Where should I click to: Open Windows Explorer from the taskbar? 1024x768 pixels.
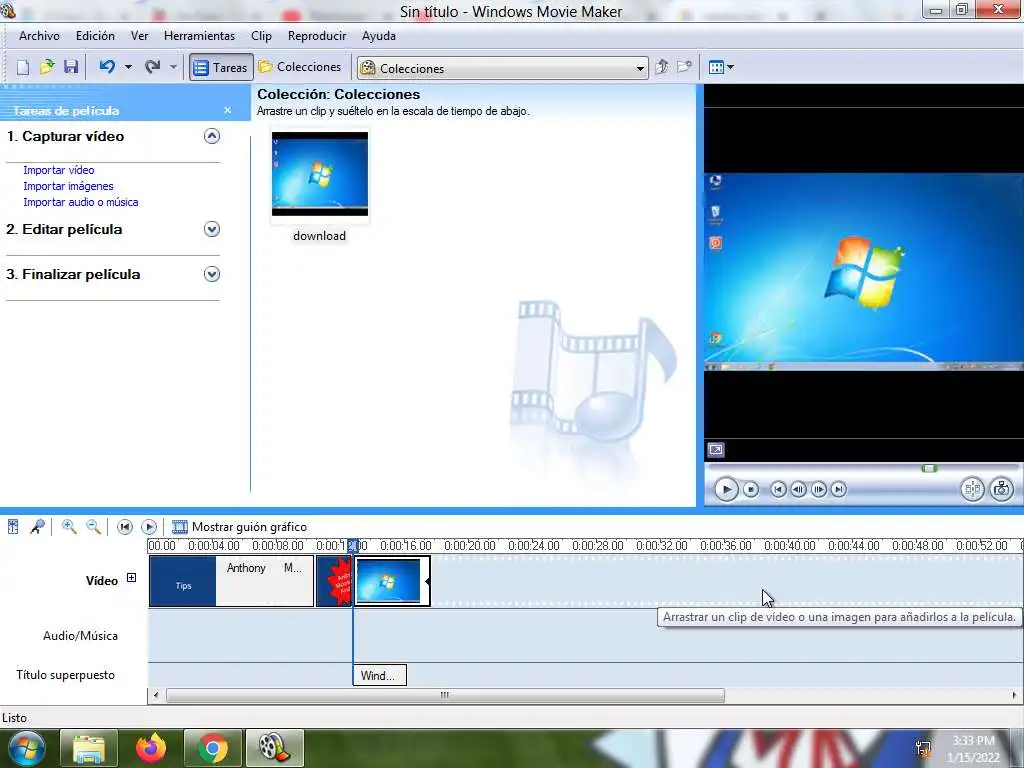(89, 748)
